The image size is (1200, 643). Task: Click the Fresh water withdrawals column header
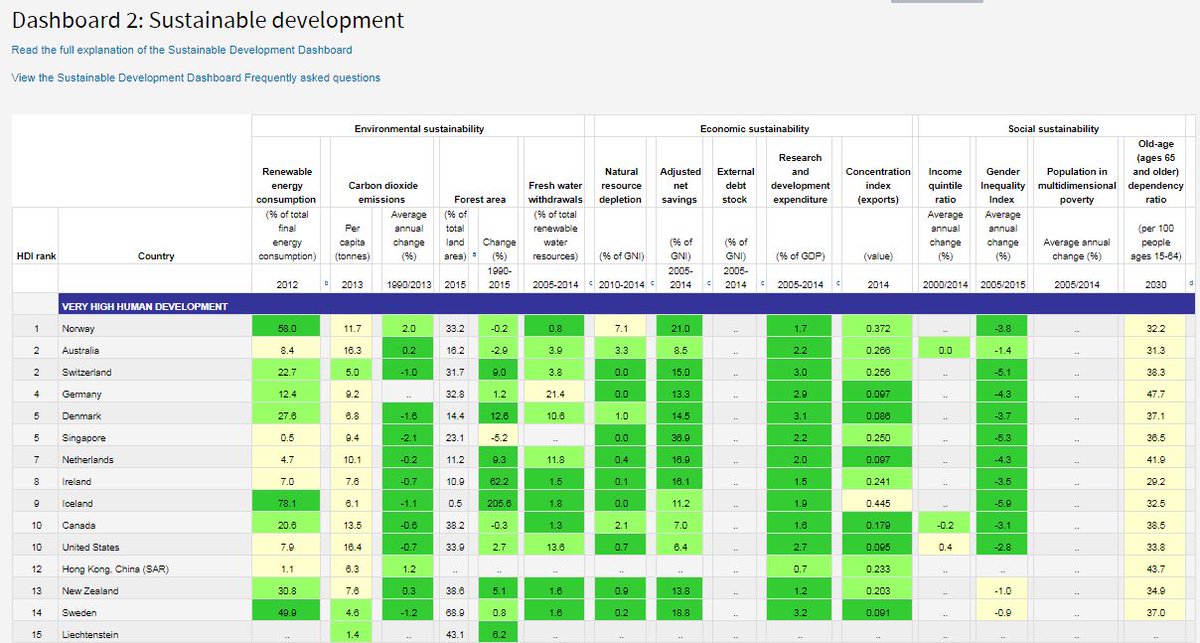(x=555, y=193)
